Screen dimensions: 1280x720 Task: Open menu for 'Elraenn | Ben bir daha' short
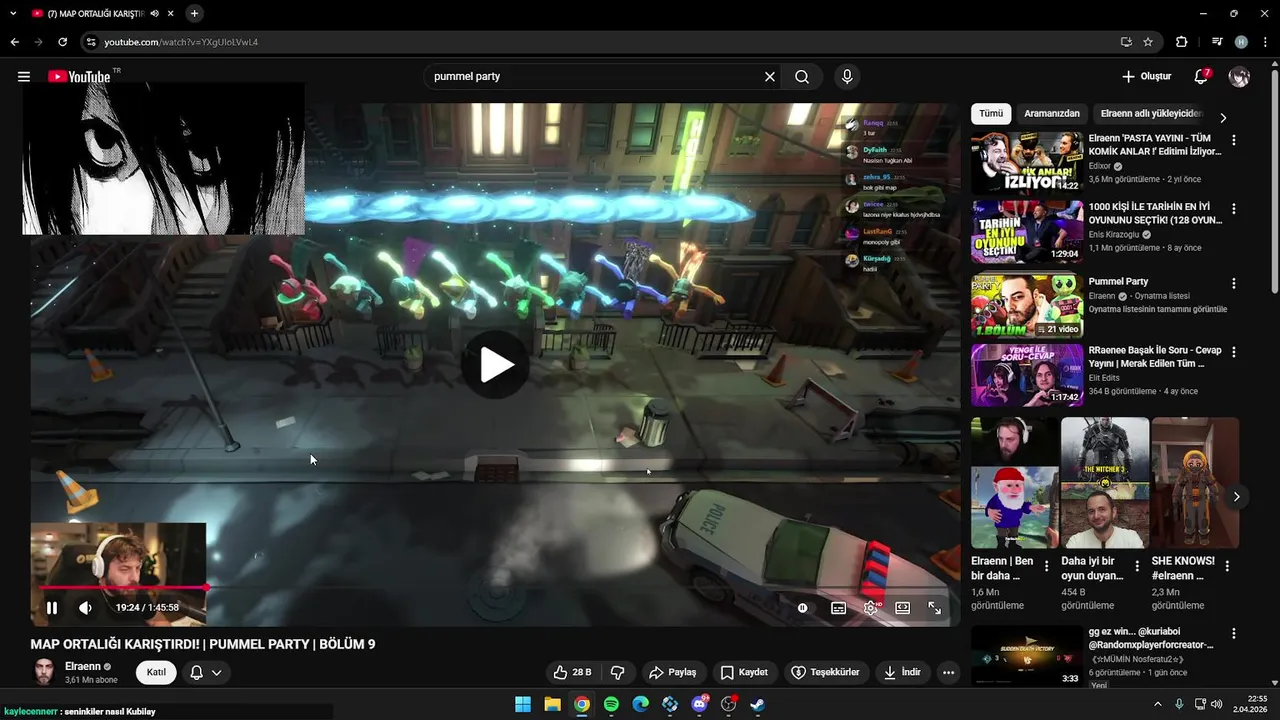1047,566
